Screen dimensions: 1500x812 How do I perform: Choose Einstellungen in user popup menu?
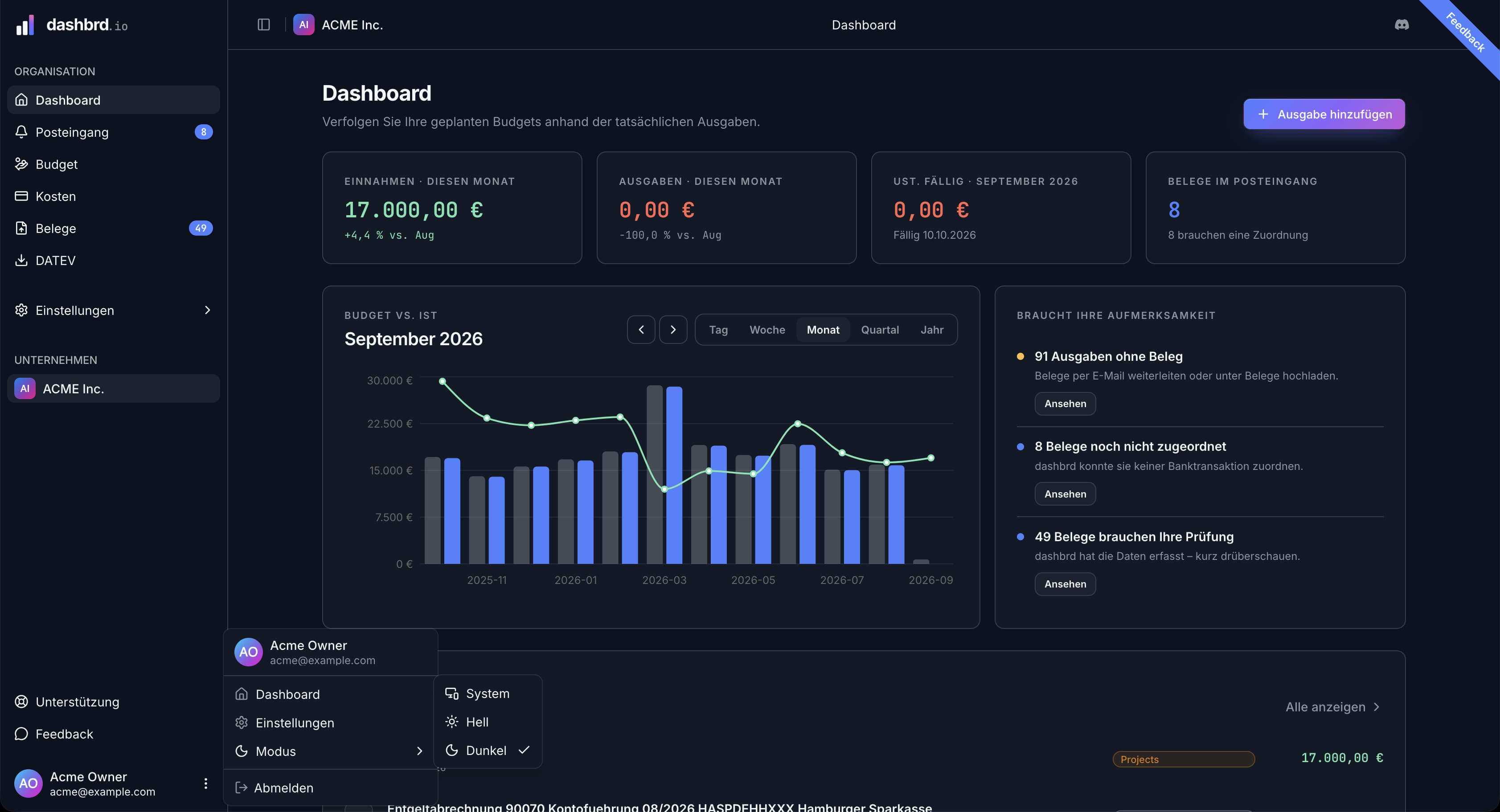[x=330, y=723]
